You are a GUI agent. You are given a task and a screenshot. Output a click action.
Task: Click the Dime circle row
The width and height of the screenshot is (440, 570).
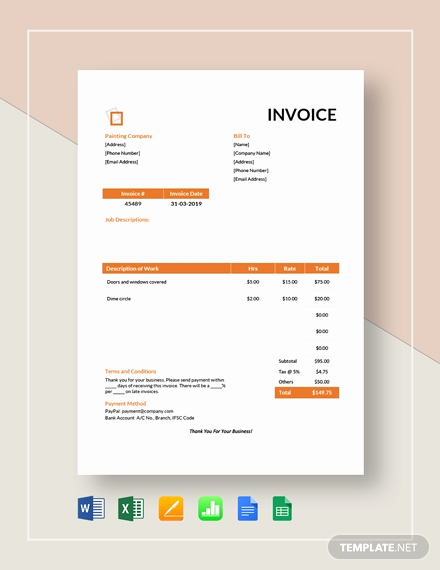click(x=220, y=298)
